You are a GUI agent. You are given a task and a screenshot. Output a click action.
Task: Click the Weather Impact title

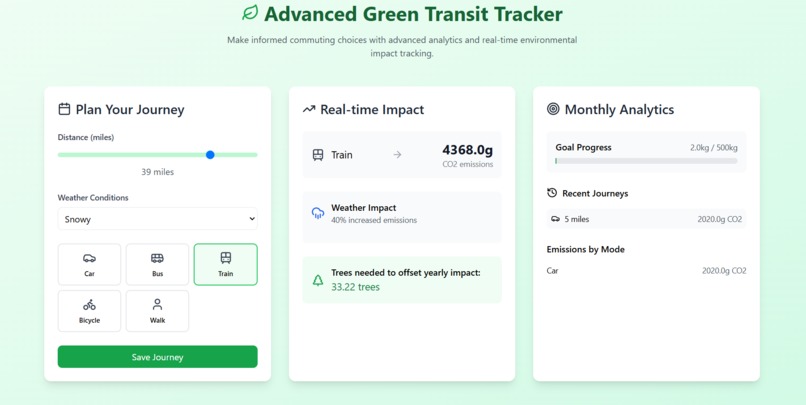click(x=363, y=208)
